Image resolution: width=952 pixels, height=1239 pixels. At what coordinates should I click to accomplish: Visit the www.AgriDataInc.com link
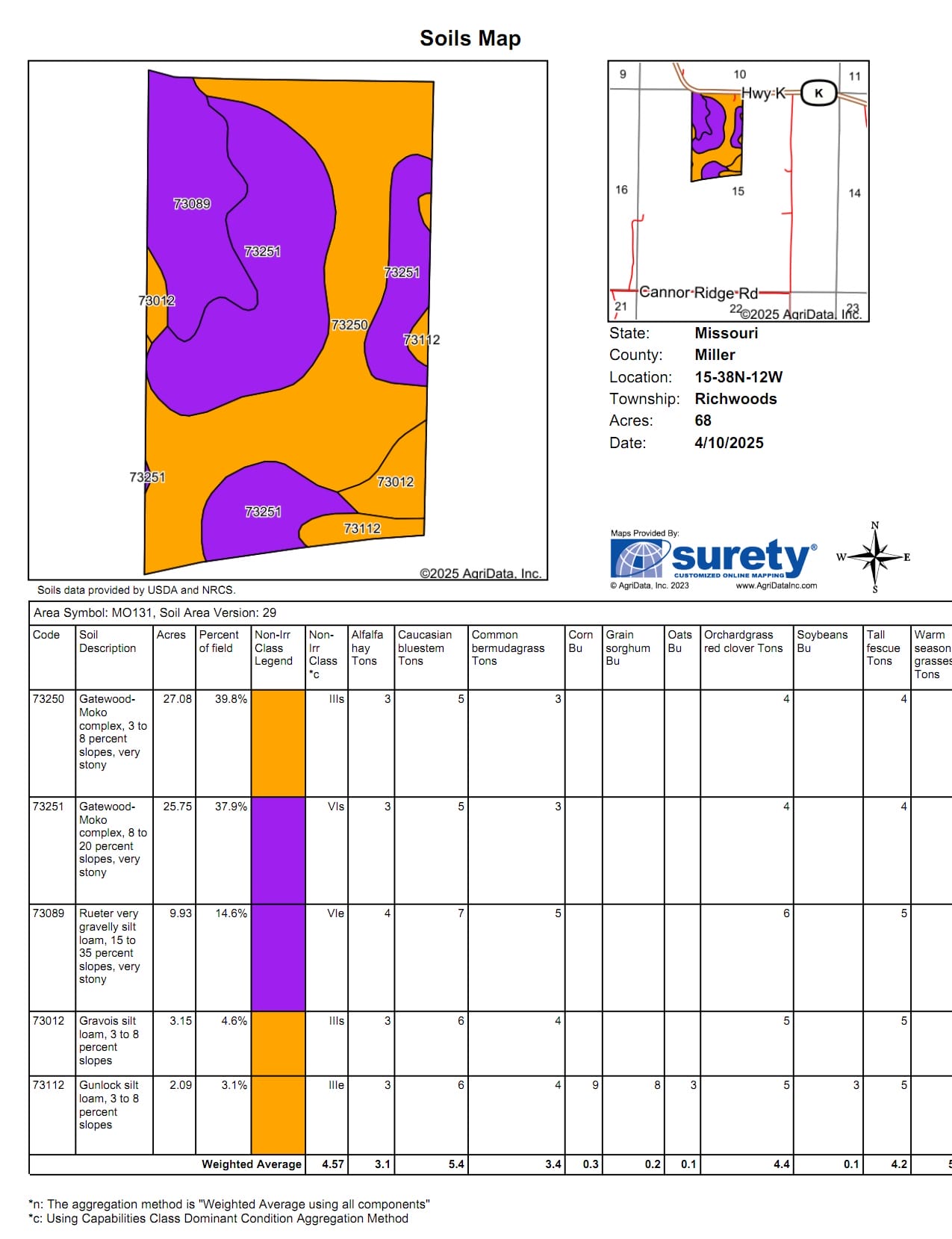777,586
